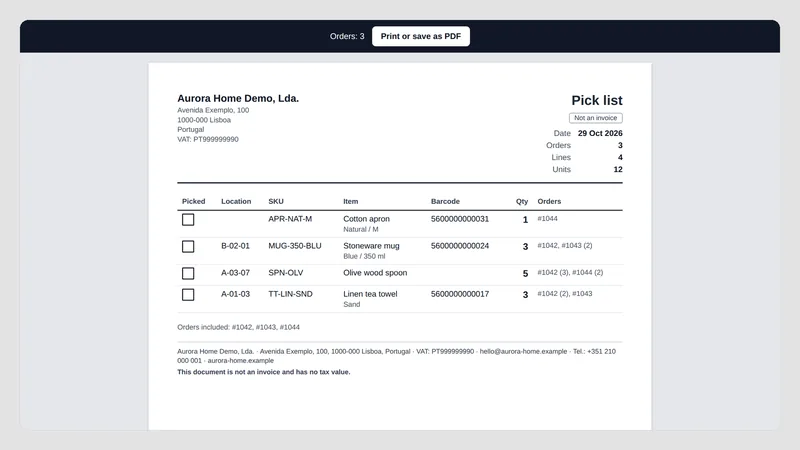This screenshot has width=800, height=450.
Task: Click orders text #1042, #1043 (2)
Action: (x=565, y=245)
